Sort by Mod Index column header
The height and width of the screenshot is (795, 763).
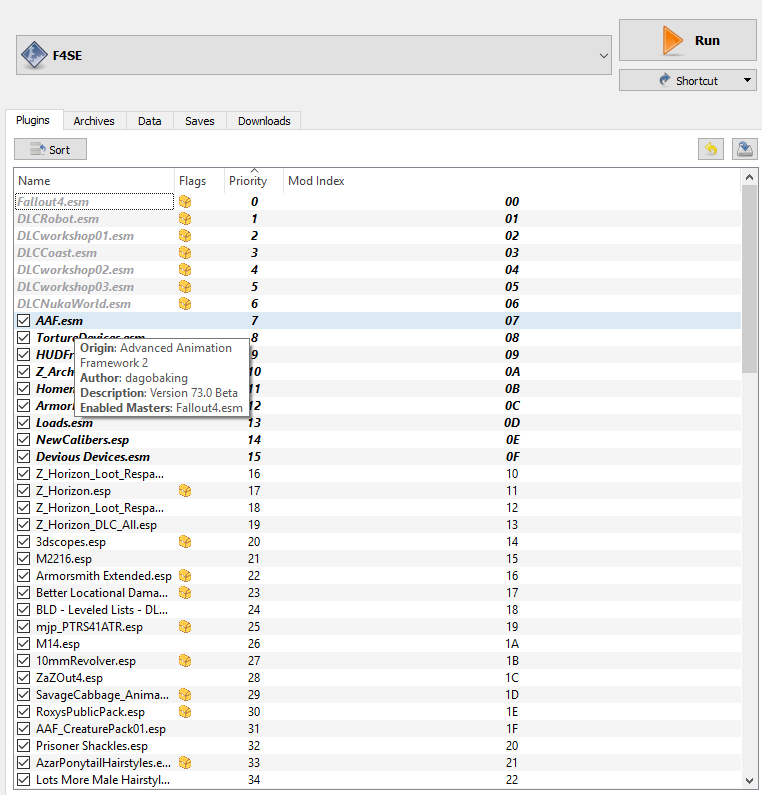point(512,181)
